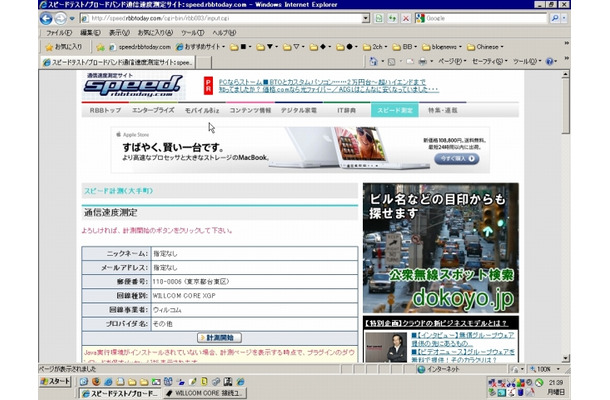The image size is (610, 400).
Task: Open the セーフティ(S) command bar menu
Action: point(490,61)
